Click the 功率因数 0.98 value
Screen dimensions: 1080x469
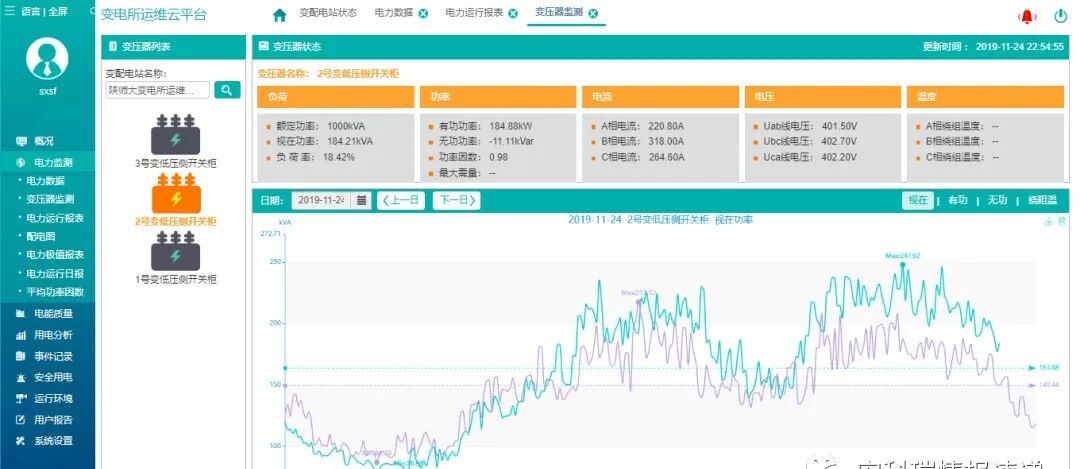pyautogui.click(x=498, y=157)
